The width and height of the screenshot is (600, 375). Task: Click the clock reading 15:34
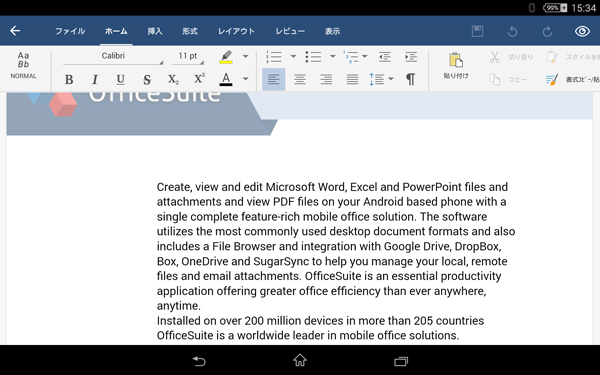click(x=584, y=8)
